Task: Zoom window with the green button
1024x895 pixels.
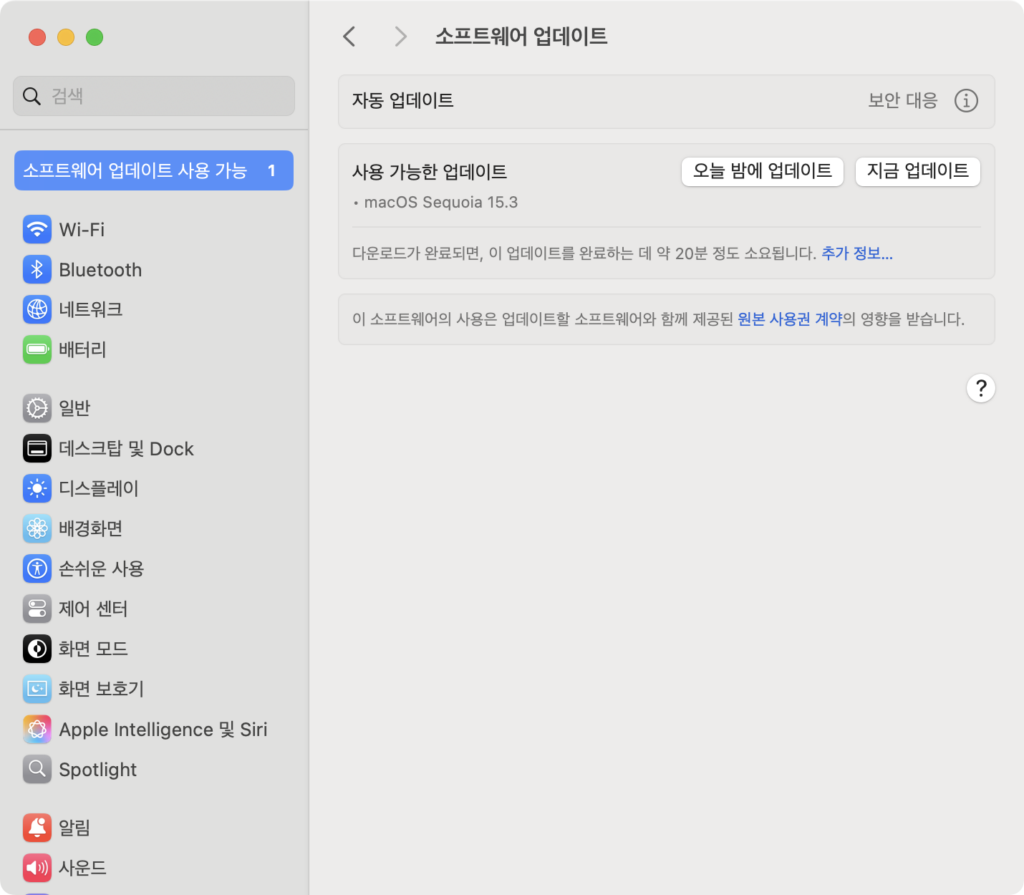Action: click(x=95, y=37)
